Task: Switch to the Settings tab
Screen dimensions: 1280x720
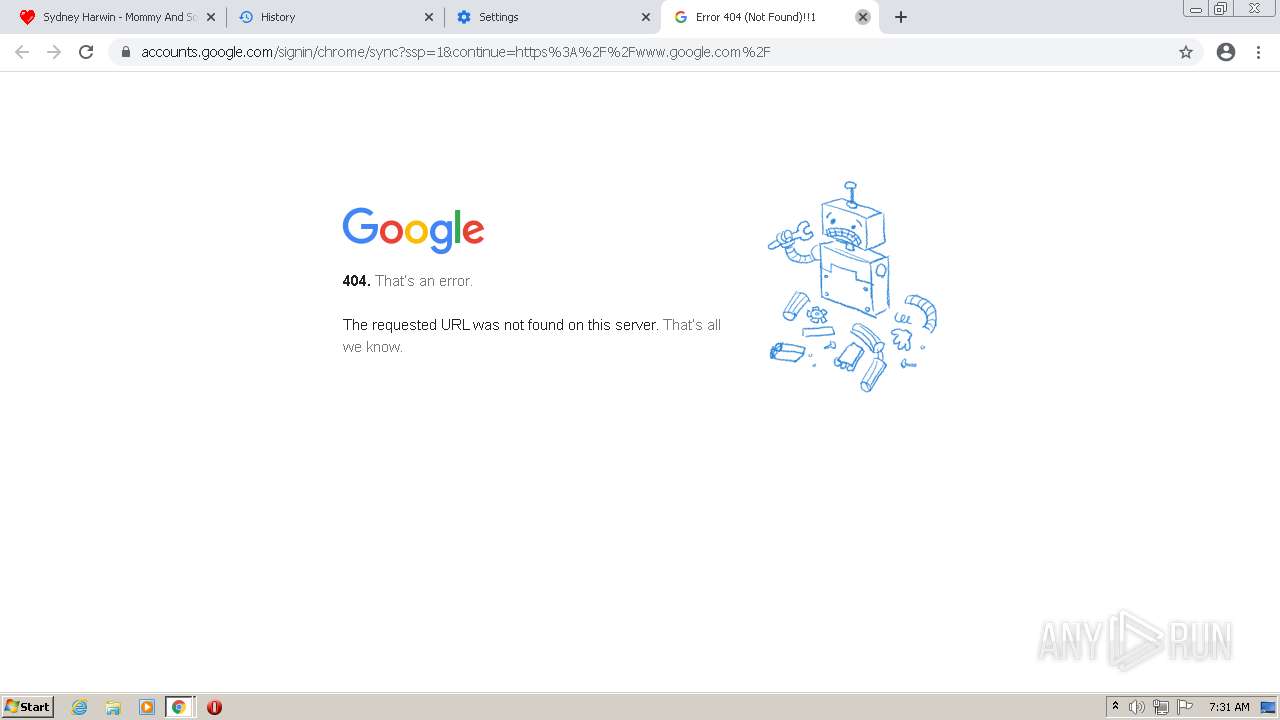Action: [x=553, y=17]
